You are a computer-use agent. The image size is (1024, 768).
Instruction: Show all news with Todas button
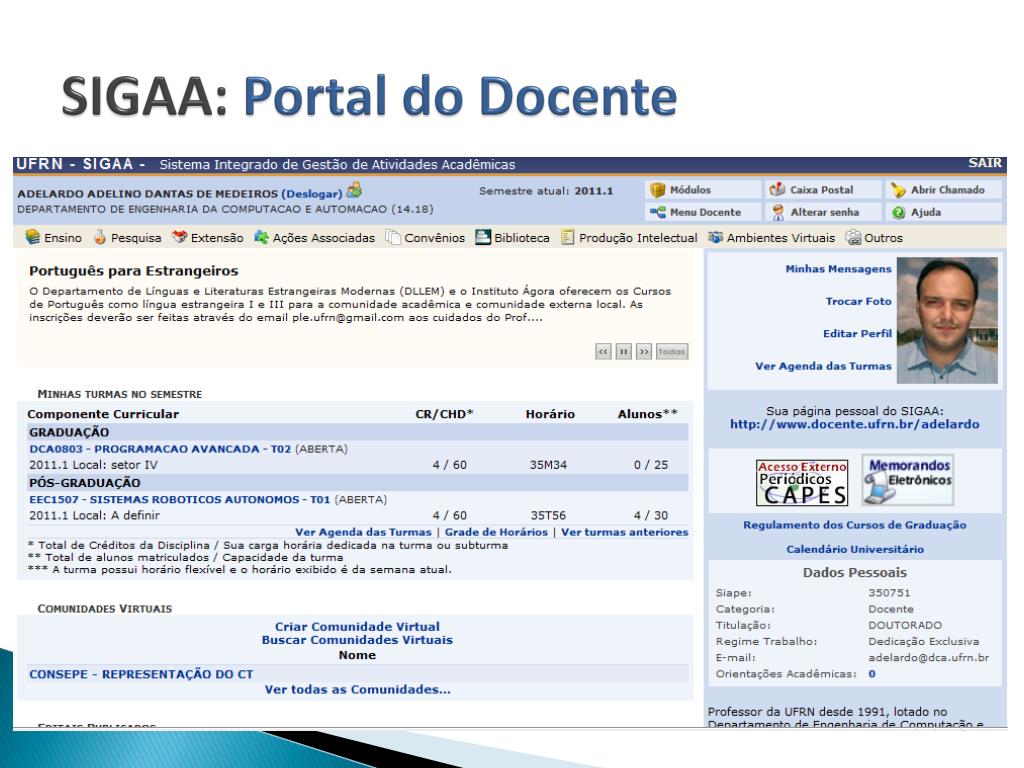tap(671, 352)
